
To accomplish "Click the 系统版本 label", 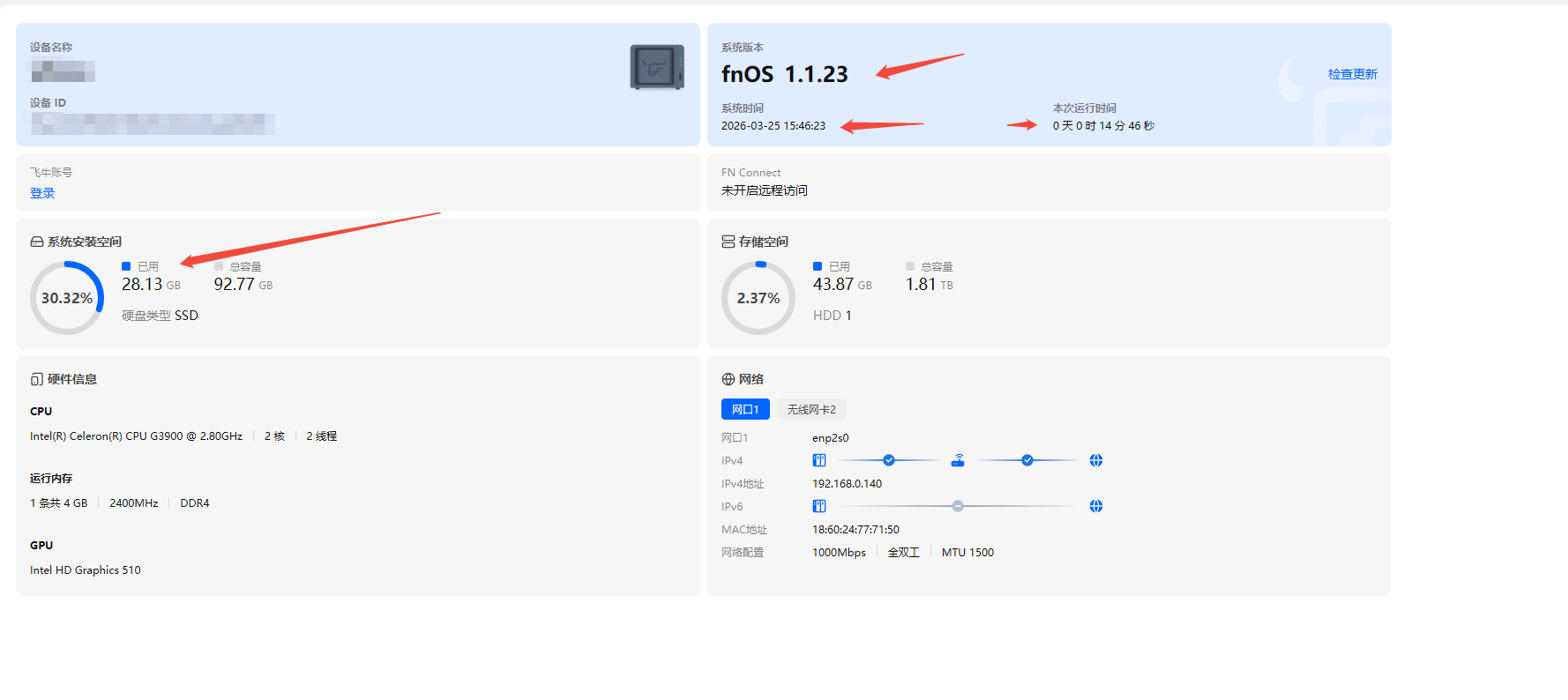I will (x=743, y=48).
